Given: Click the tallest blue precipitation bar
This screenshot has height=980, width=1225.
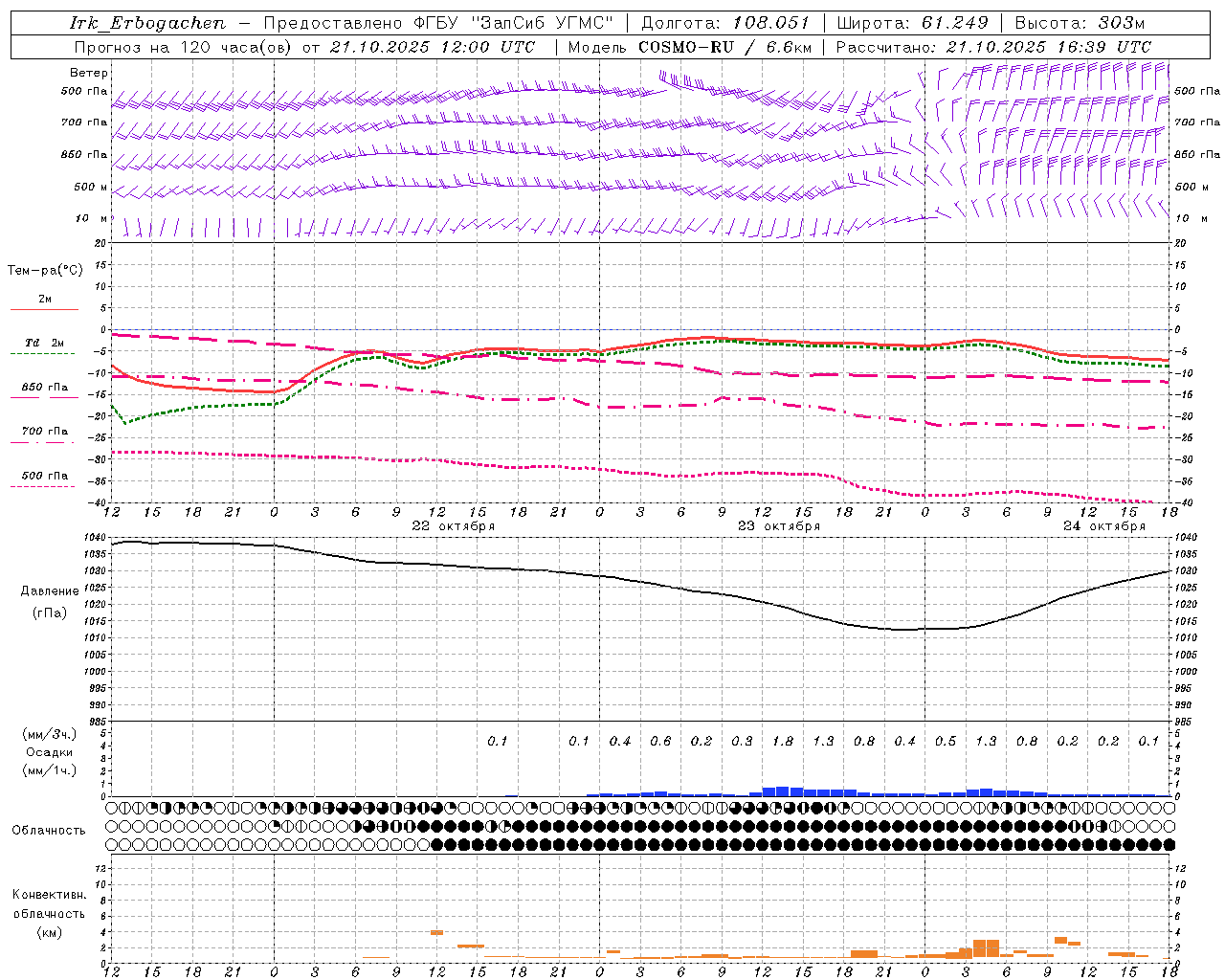Looking at the screenshot, I should 783,791.
